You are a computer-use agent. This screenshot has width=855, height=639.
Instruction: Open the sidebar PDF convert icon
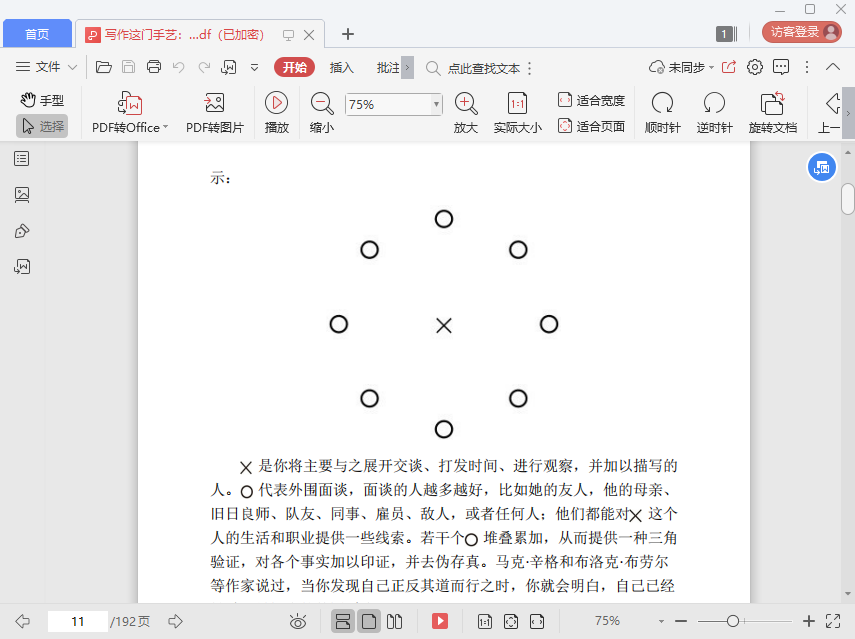click(22, 267)
